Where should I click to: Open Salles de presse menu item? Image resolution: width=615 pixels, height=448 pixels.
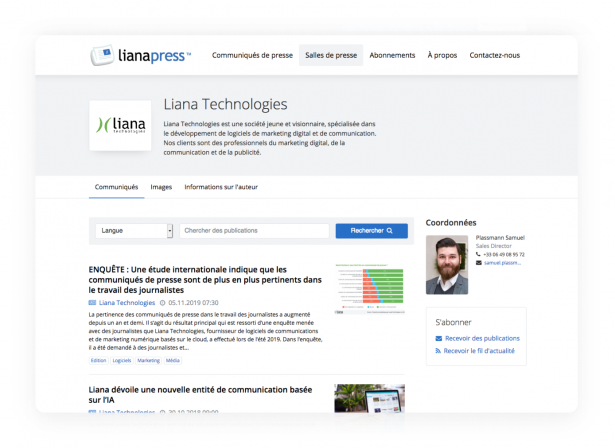[x=331, y=55]
